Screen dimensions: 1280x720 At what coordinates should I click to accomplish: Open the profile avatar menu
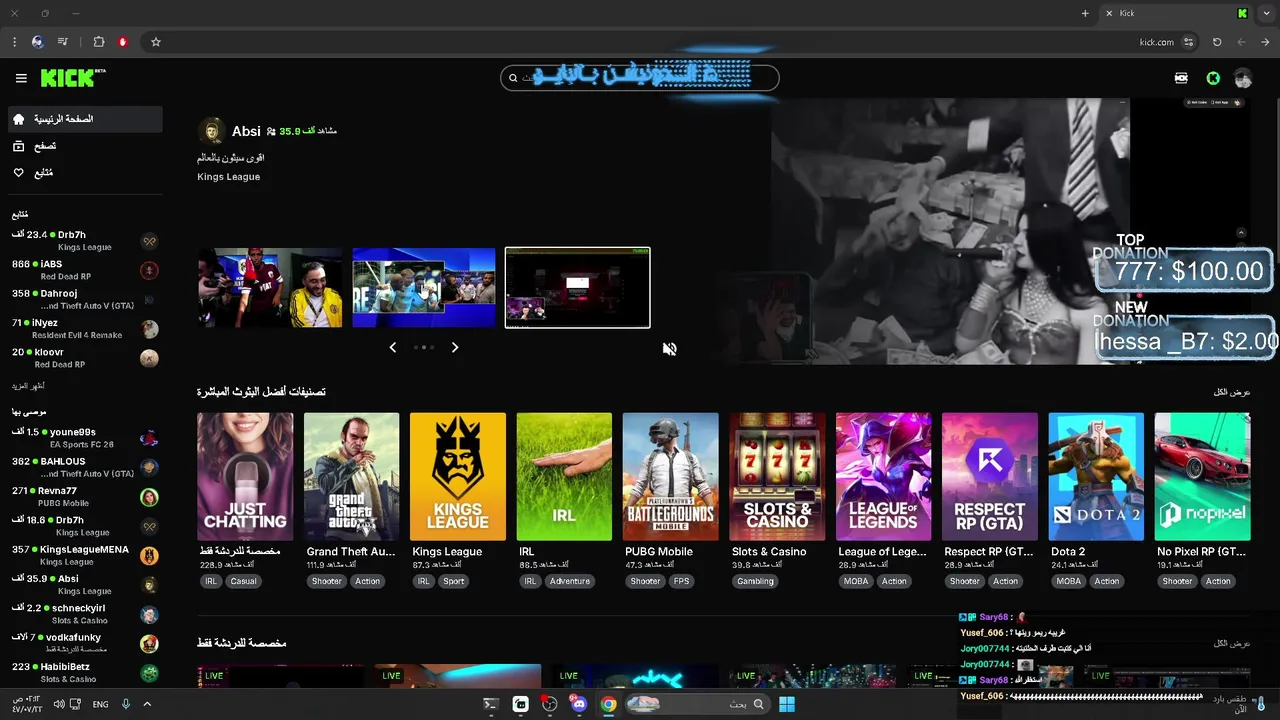pos(1243,78)
